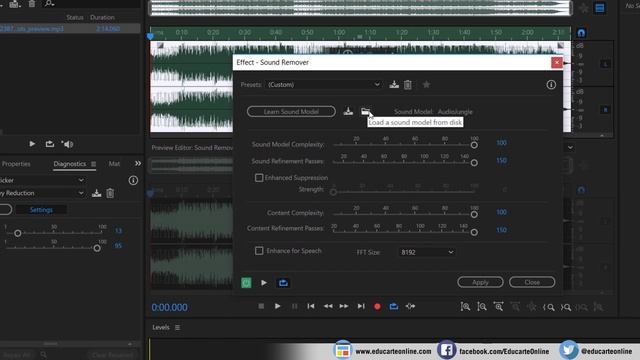Play preview in Sound Remover dialog
Image resolution: width=640 pixels, height=360 pixels.
click(264, 282)
